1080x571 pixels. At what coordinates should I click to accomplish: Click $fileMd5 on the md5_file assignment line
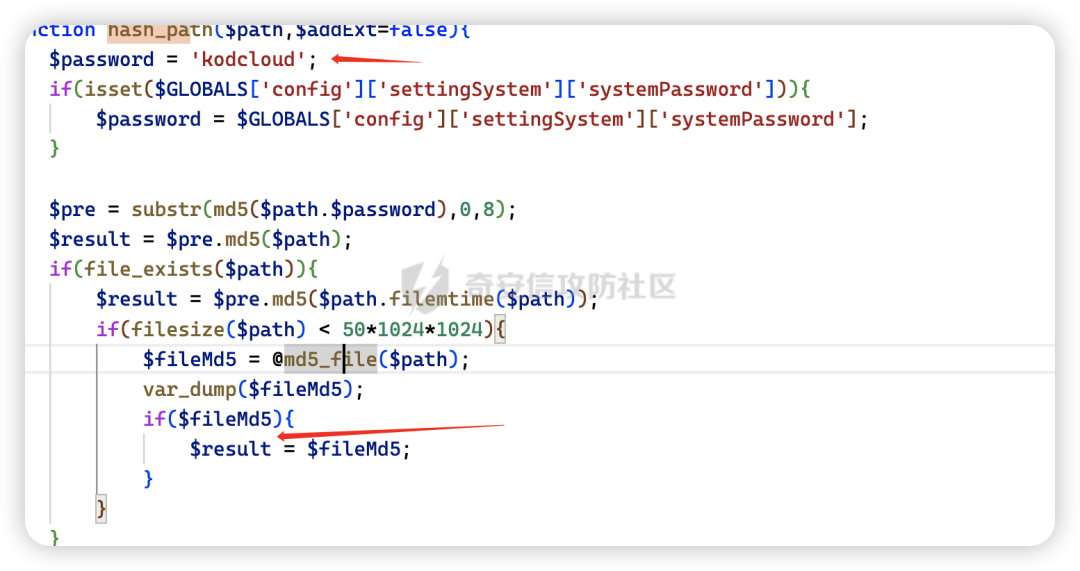pyautogui.click(x=189, y=360)
